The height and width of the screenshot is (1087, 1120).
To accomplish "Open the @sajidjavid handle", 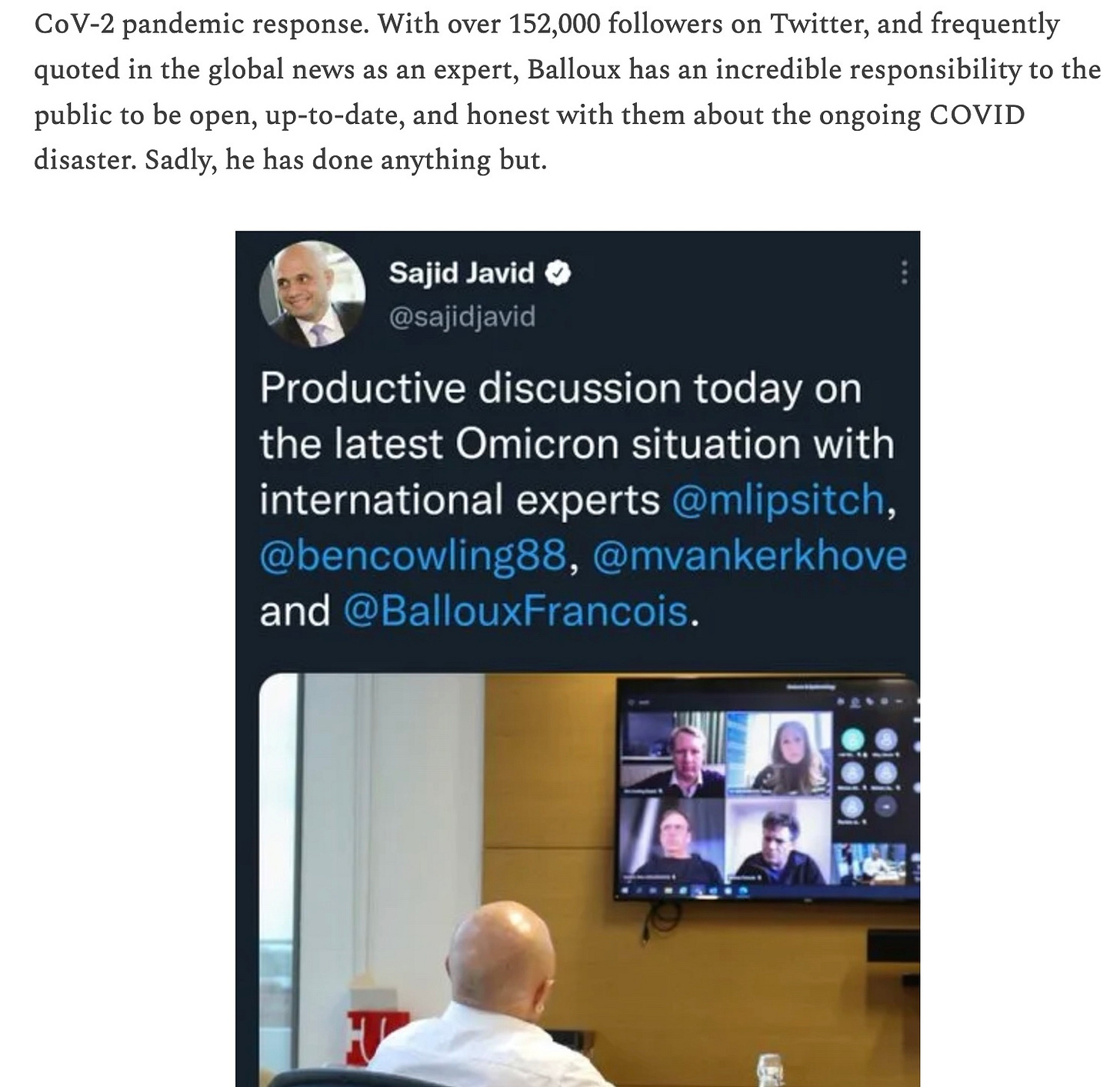I will coord(462,317).
